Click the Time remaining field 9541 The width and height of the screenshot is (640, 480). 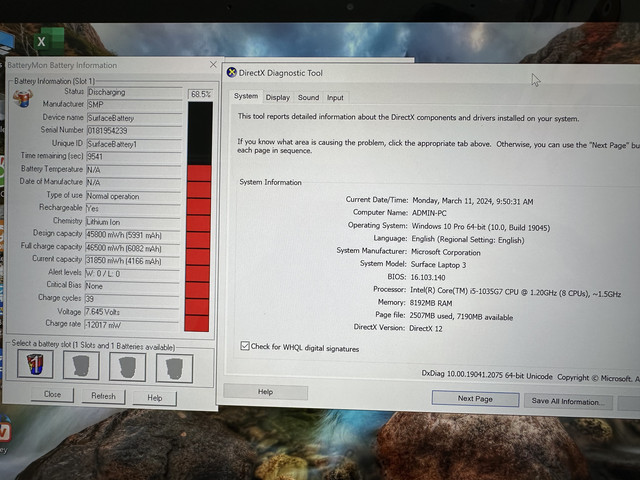tap(134, 157)
